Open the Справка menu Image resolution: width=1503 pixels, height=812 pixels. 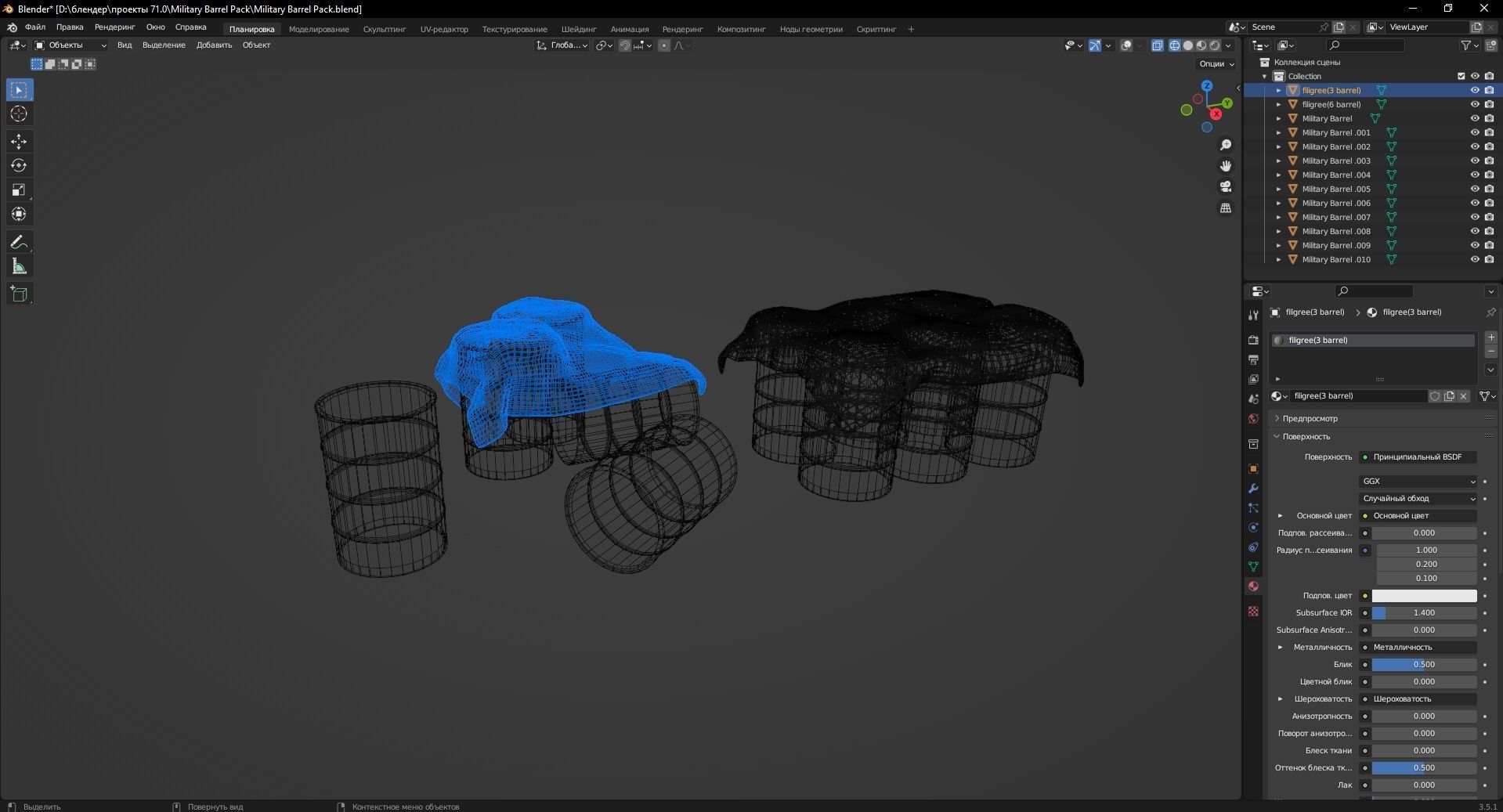tap(191, 27)
